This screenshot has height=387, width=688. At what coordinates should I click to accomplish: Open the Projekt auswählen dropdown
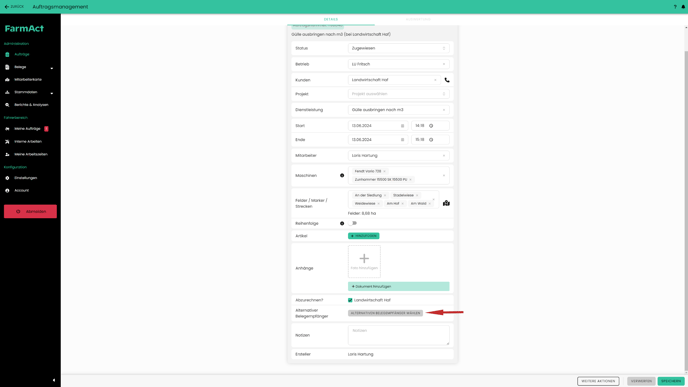398,94
